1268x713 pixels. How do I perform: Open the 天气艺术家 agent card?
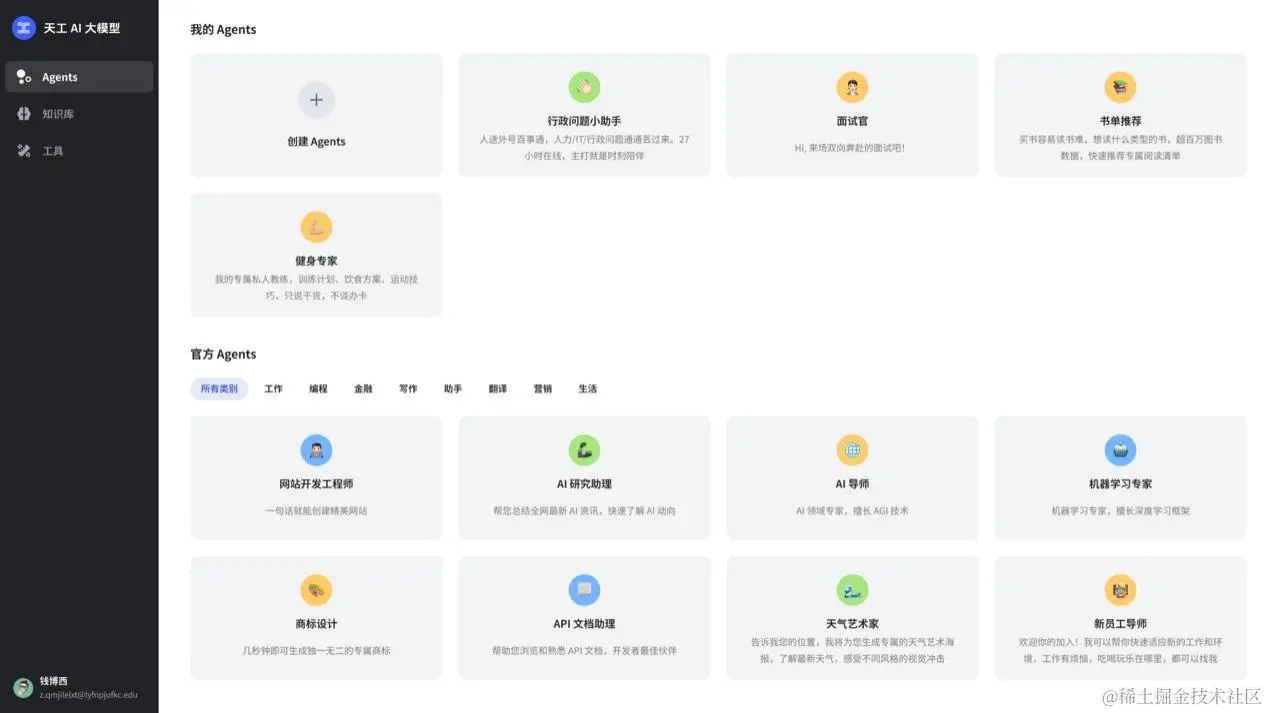tap(852, 618)
